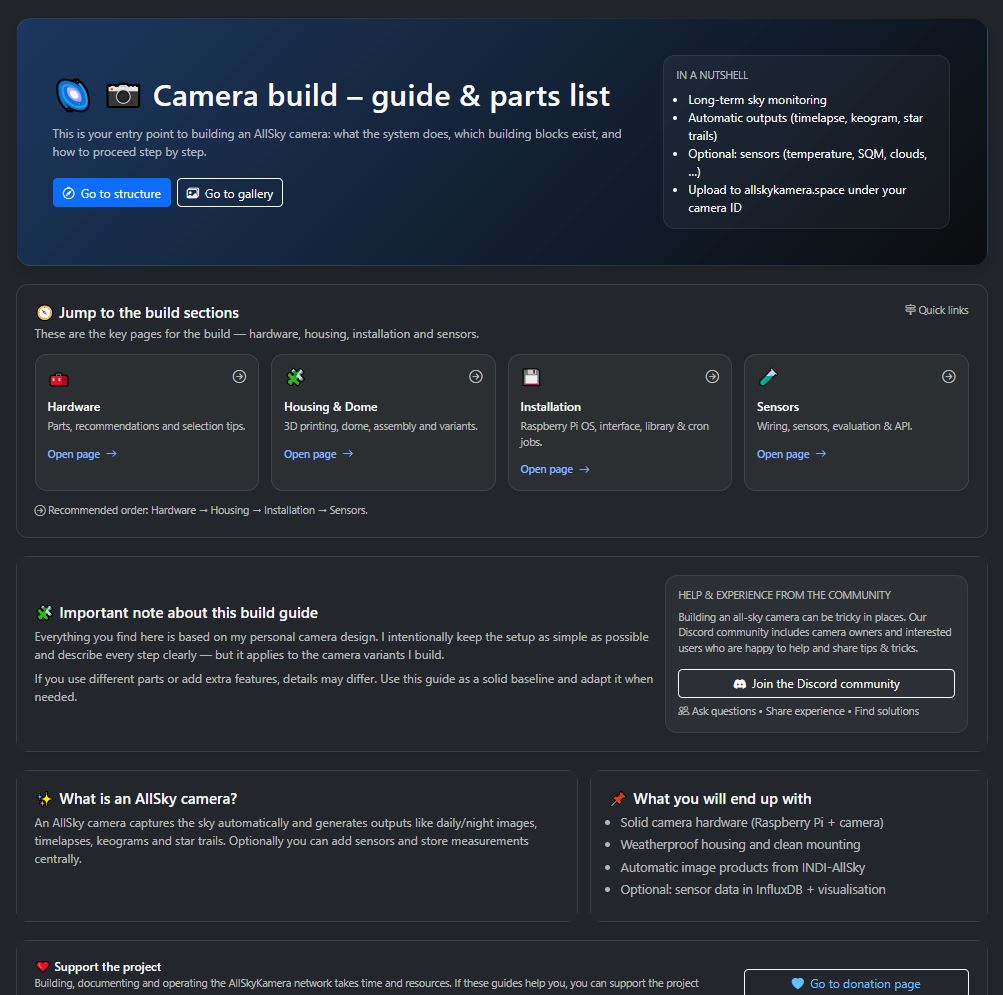
Task: Open the circular arrow on the Installation card
Action: [x=712, y=376]
